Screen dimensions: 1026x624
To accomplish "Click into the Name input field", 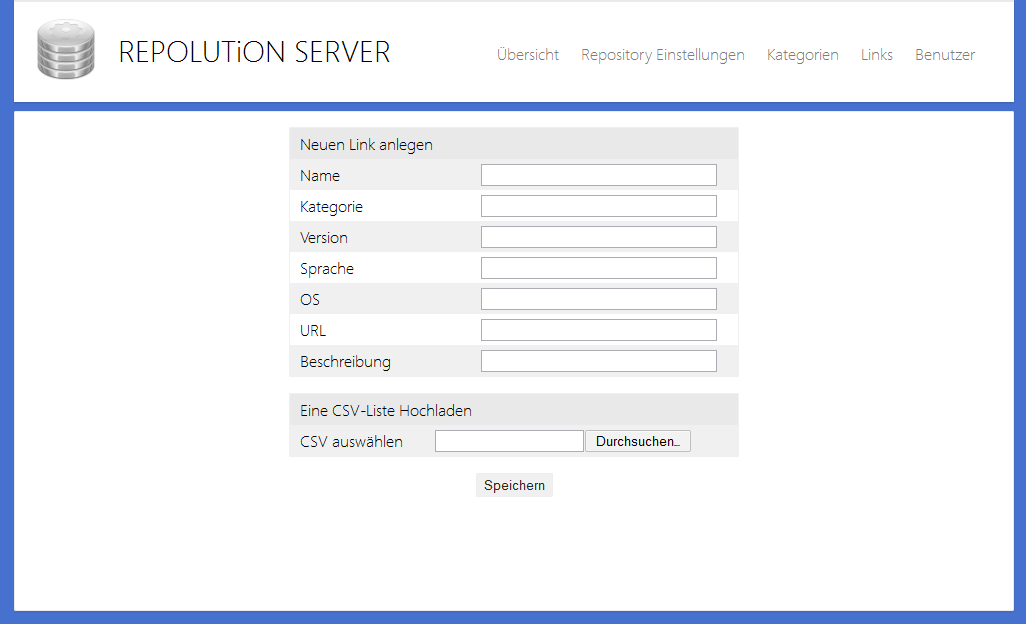I will tap(598, 174).
